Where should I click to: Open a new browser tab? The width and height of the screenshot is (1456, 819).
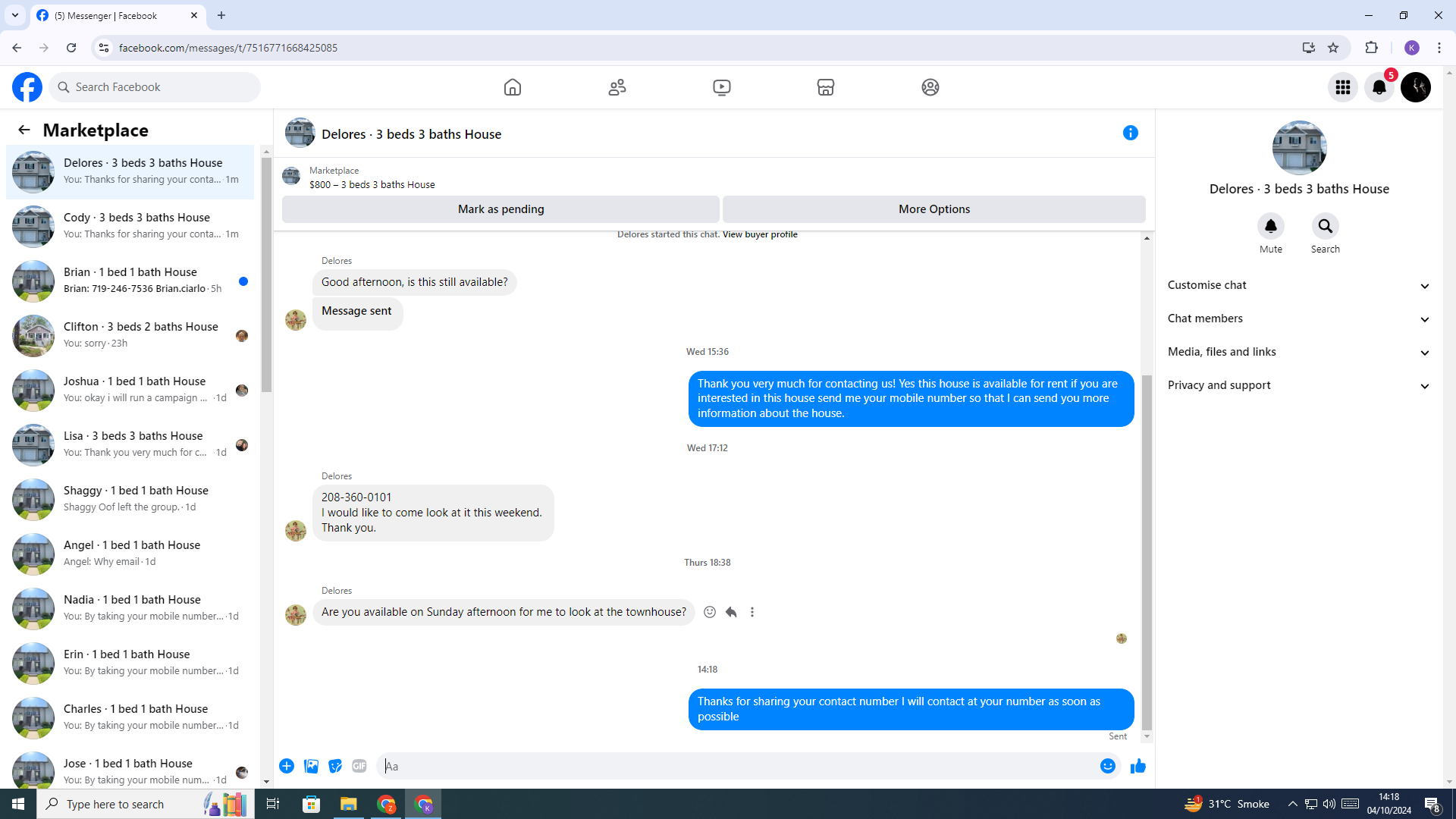221,15
